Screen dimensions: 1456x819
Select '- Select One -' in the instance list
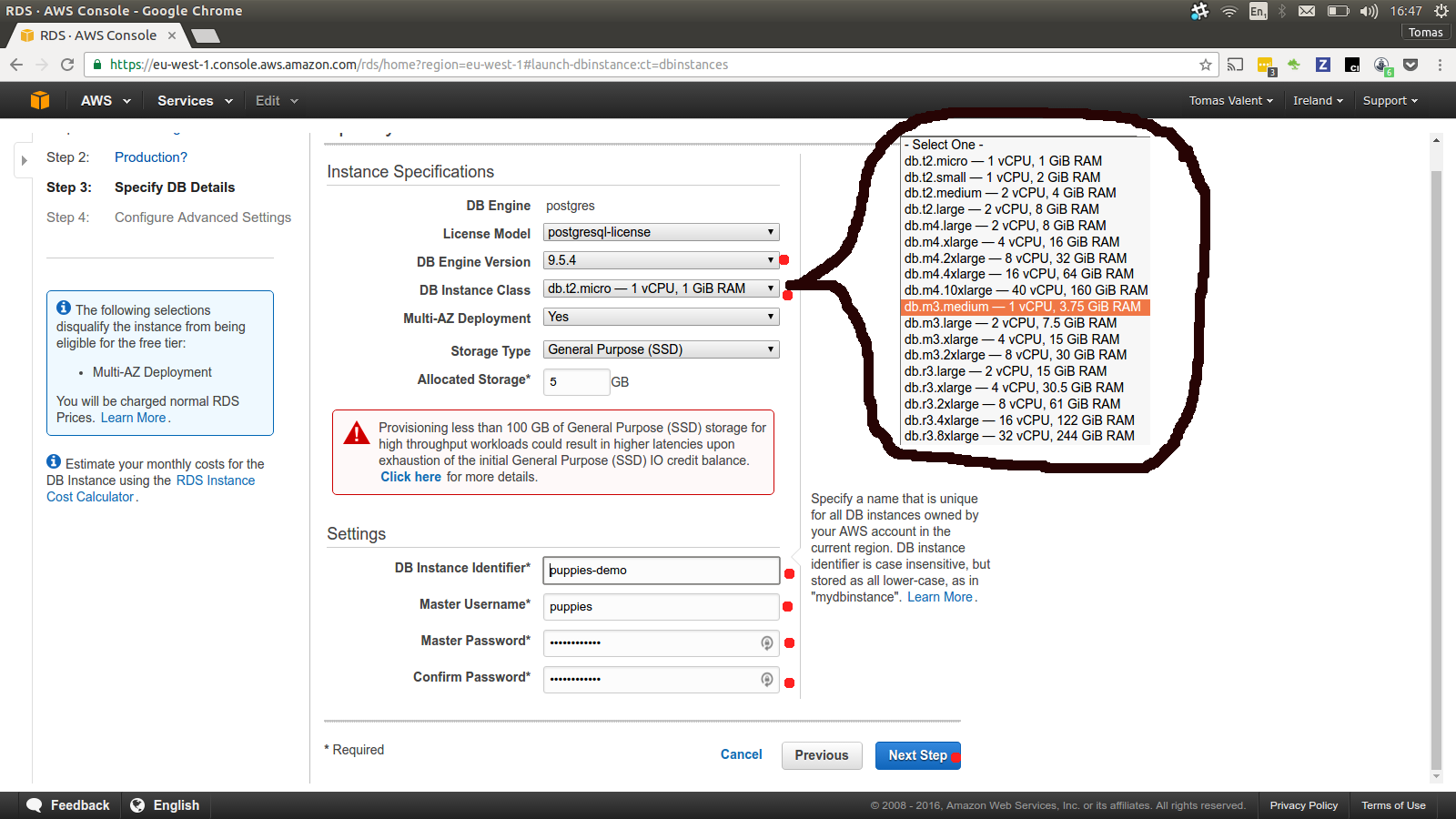(1026, 145)
